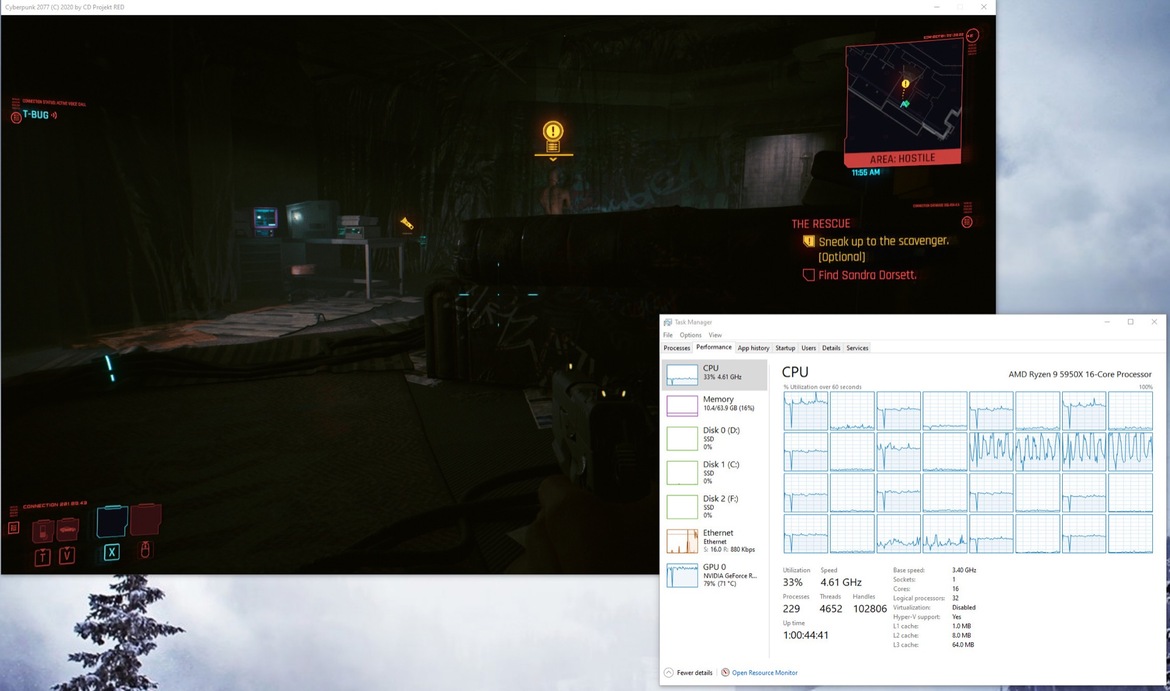Image resolution: width=1170 pixels, height=691 pixels.
Task: Open the Options menu in Task Manager
Action: point(690,335)
